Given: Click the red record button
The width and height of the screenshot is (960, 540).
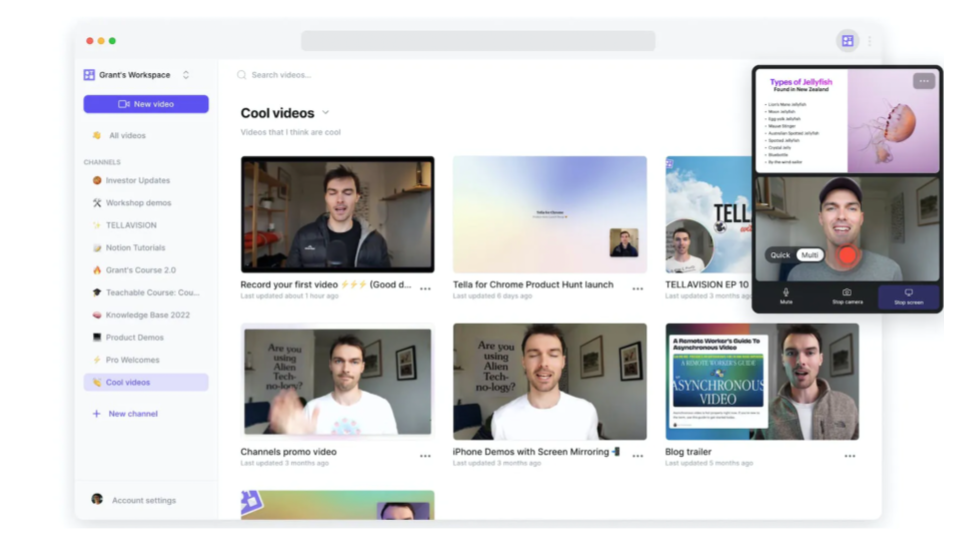Looking at the screenshot, I should (x=847, y=255).
